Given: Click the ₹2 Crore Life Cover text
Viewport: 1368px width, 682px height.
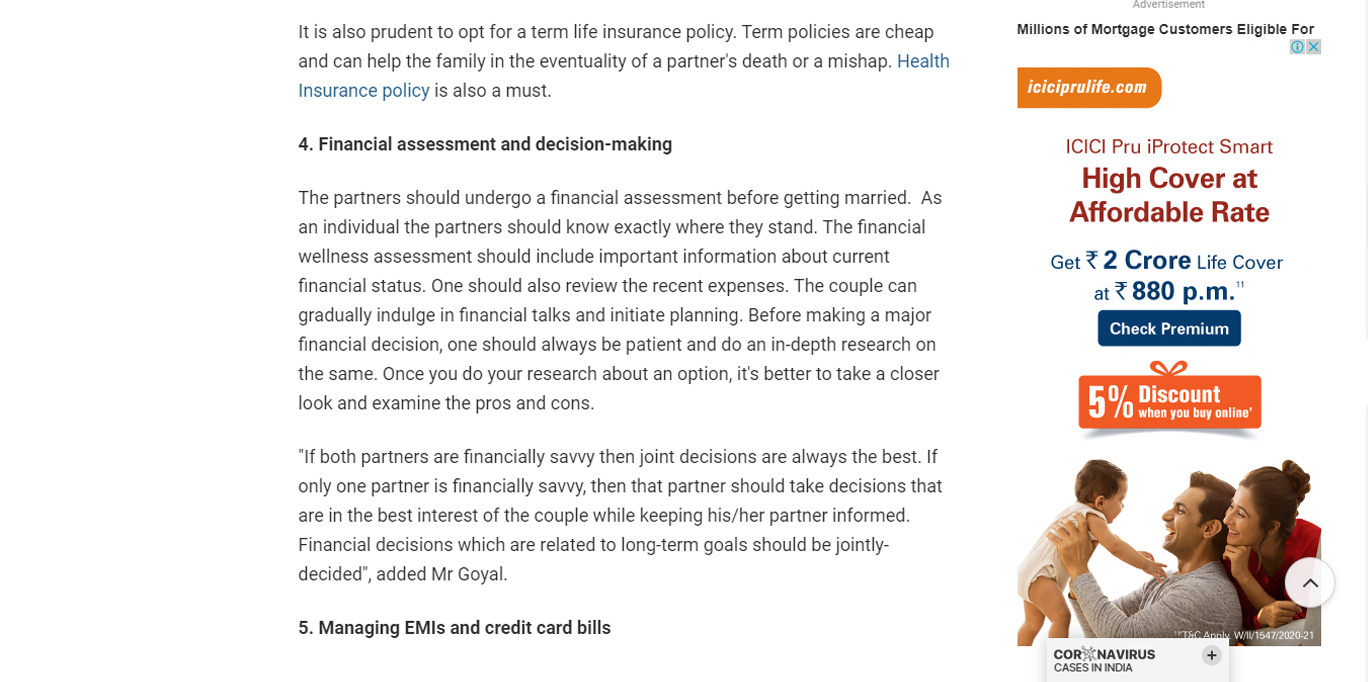Looking at the screenshot, I should click(1166, 261).
